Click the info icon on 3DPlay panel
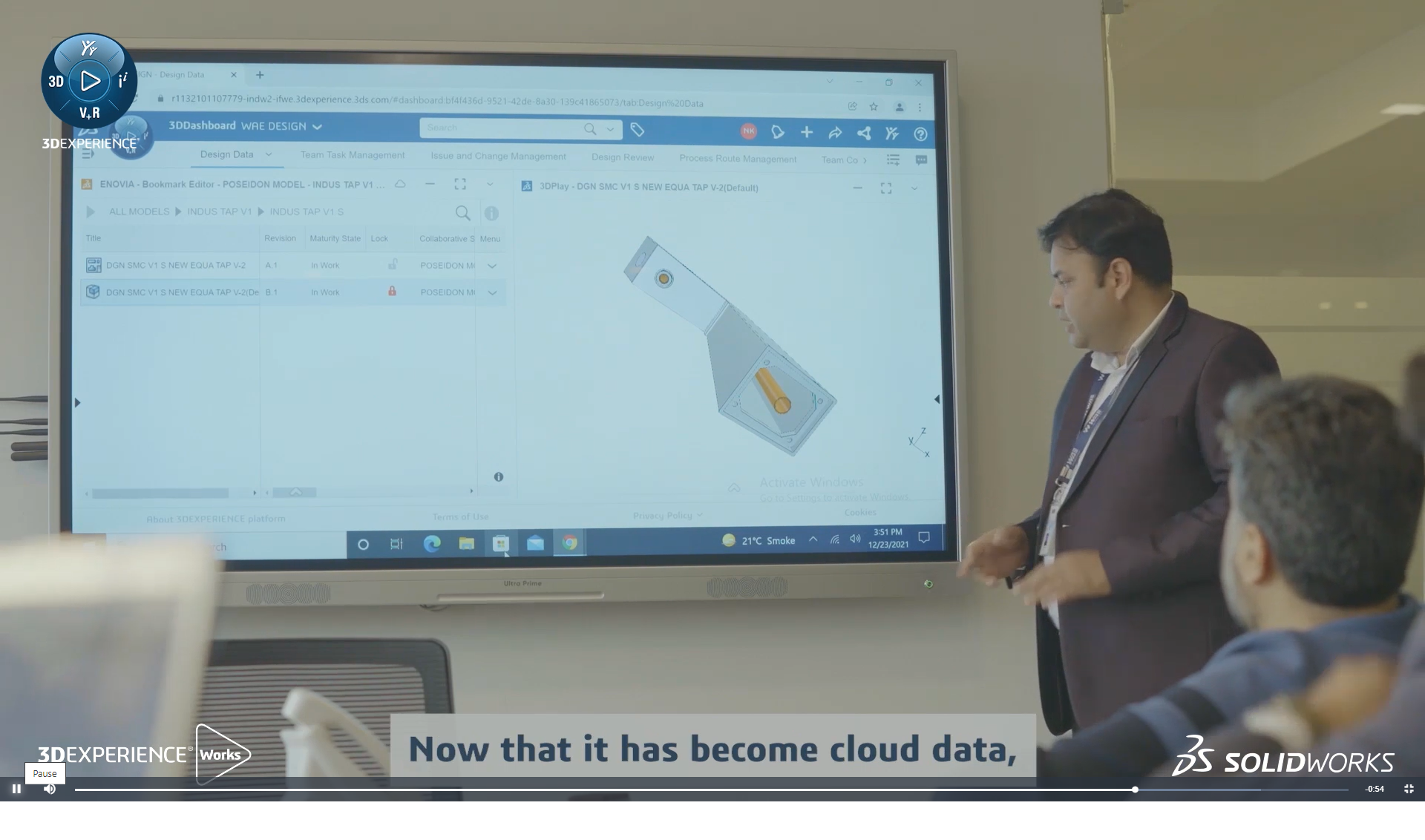Viewport: 1425px width, 840px height. coord(499,477)
